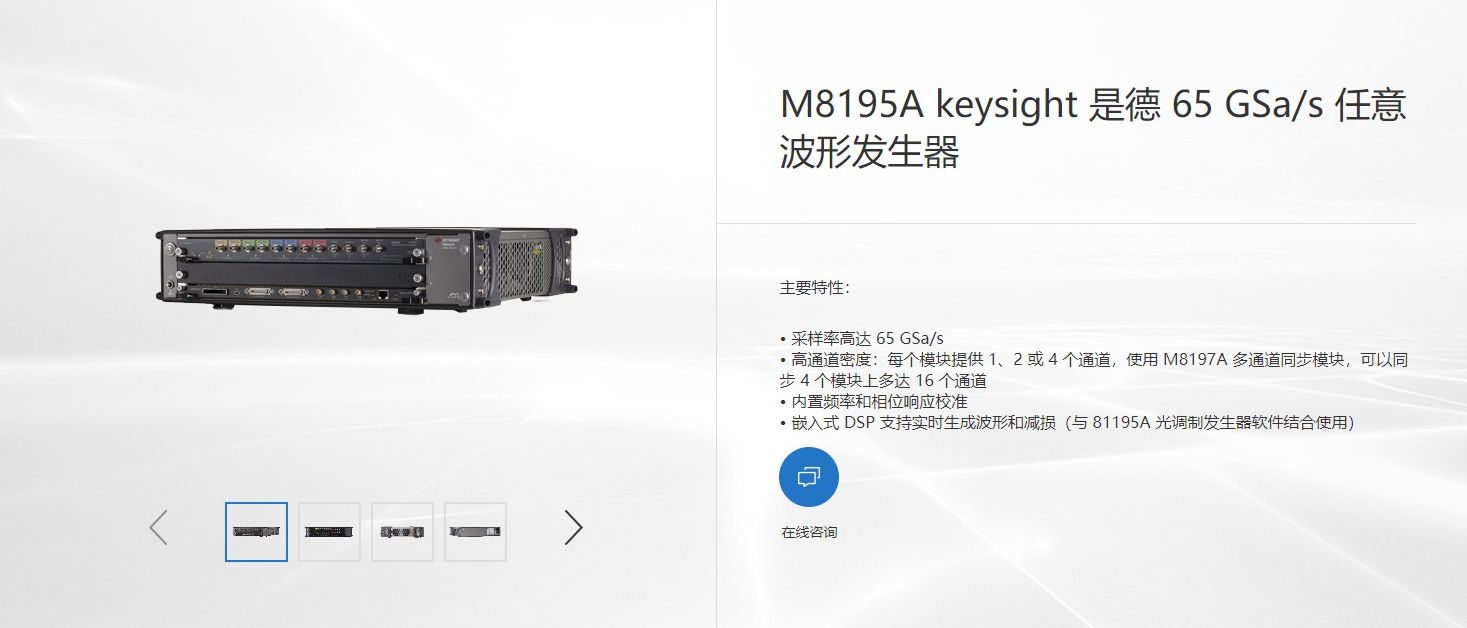Select the highlighted first angled-view thumbnail
1467x628 pixels.
click(x=256, y=531)
